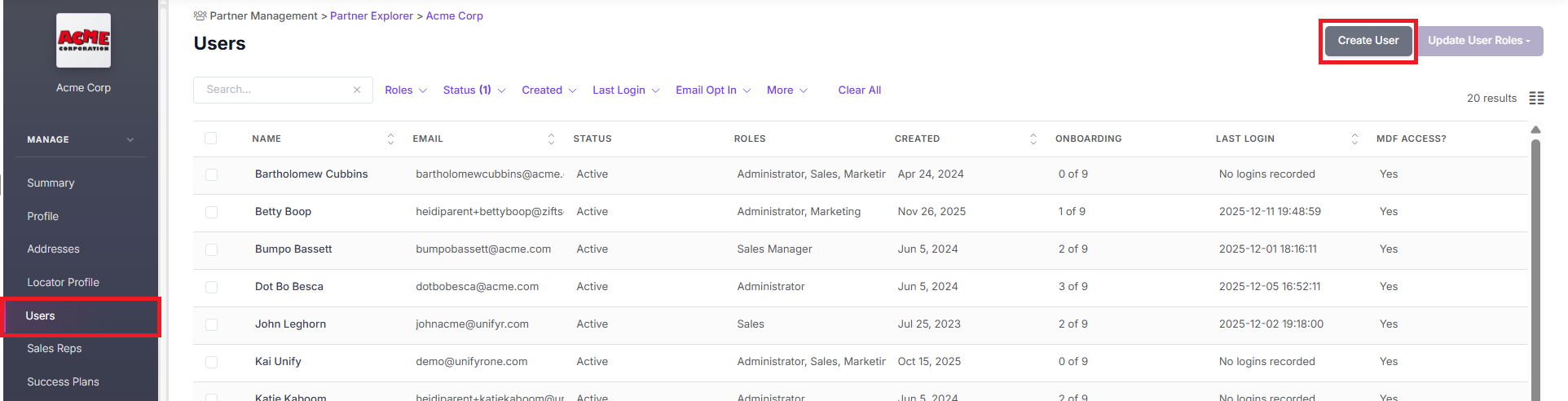Image resolution: width=1568 pixels, height=401 pixels.
Task: Tick John Leghorn's checkbox
Action: tap(211, 324)
